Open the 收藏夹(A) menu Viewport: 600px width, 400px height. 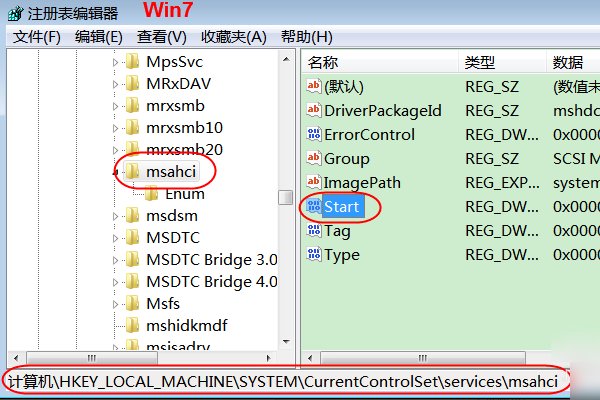[233, 37]
